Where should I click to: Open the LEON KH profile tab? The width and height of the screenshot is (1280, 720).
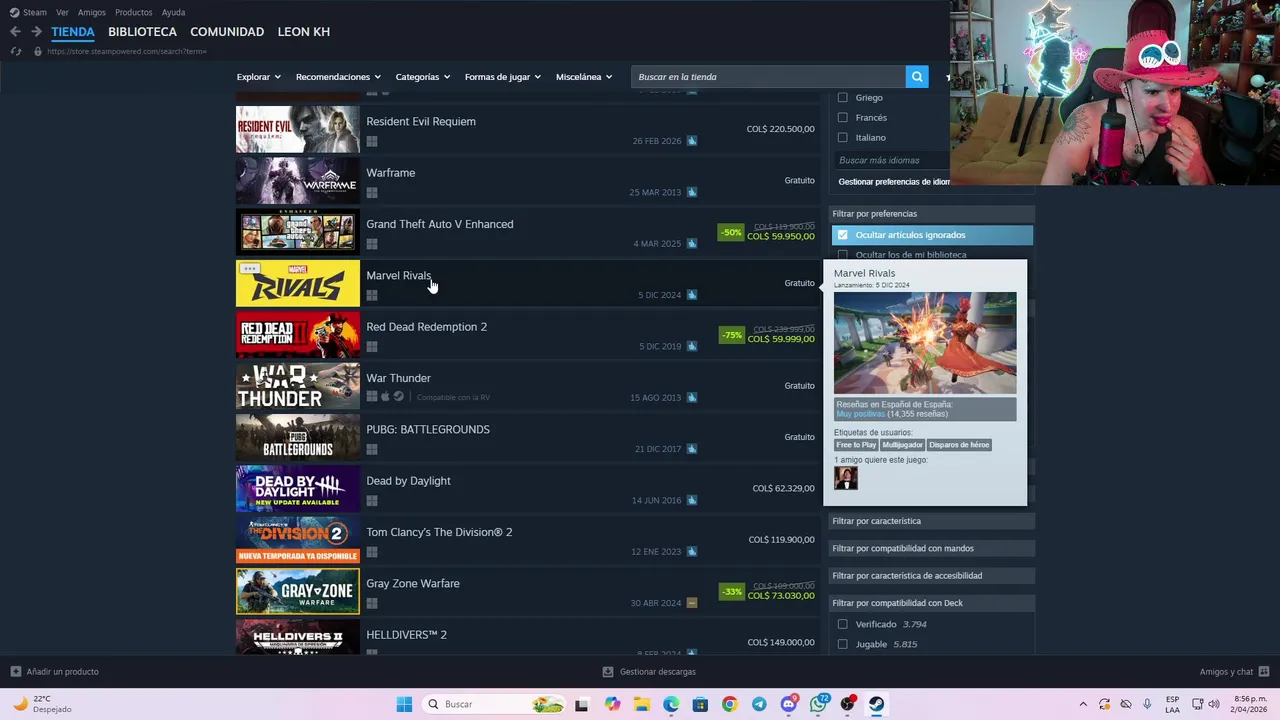coord(304,32)
